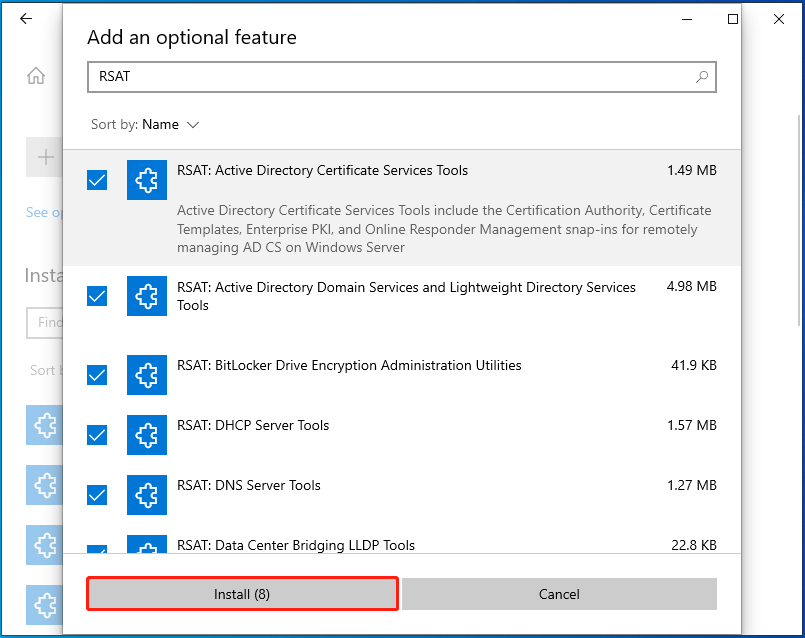Screen dimensions: 805x638
Task: Click the DNS Server Tools feature icon
Action: click(x=146, y=495)
